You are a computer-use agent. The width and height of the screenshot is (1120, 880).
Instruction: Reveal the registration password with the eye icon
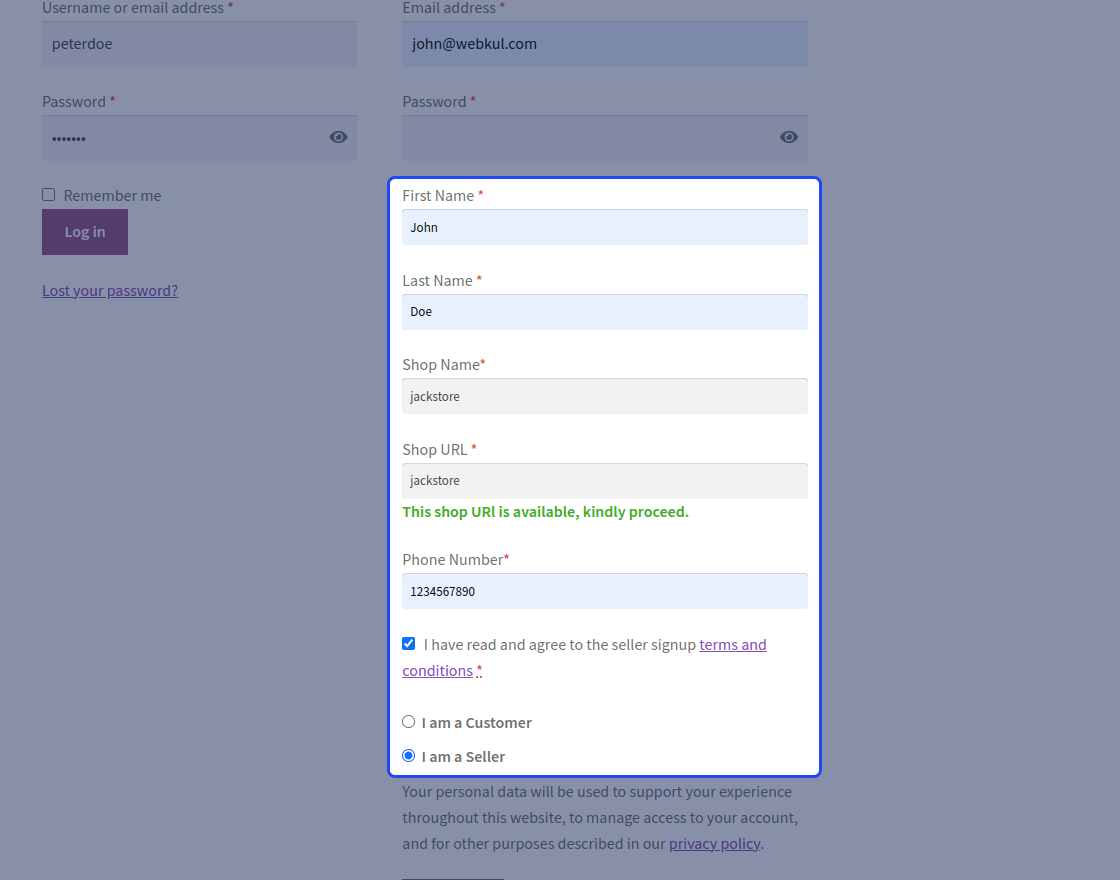tap(788, 137)
